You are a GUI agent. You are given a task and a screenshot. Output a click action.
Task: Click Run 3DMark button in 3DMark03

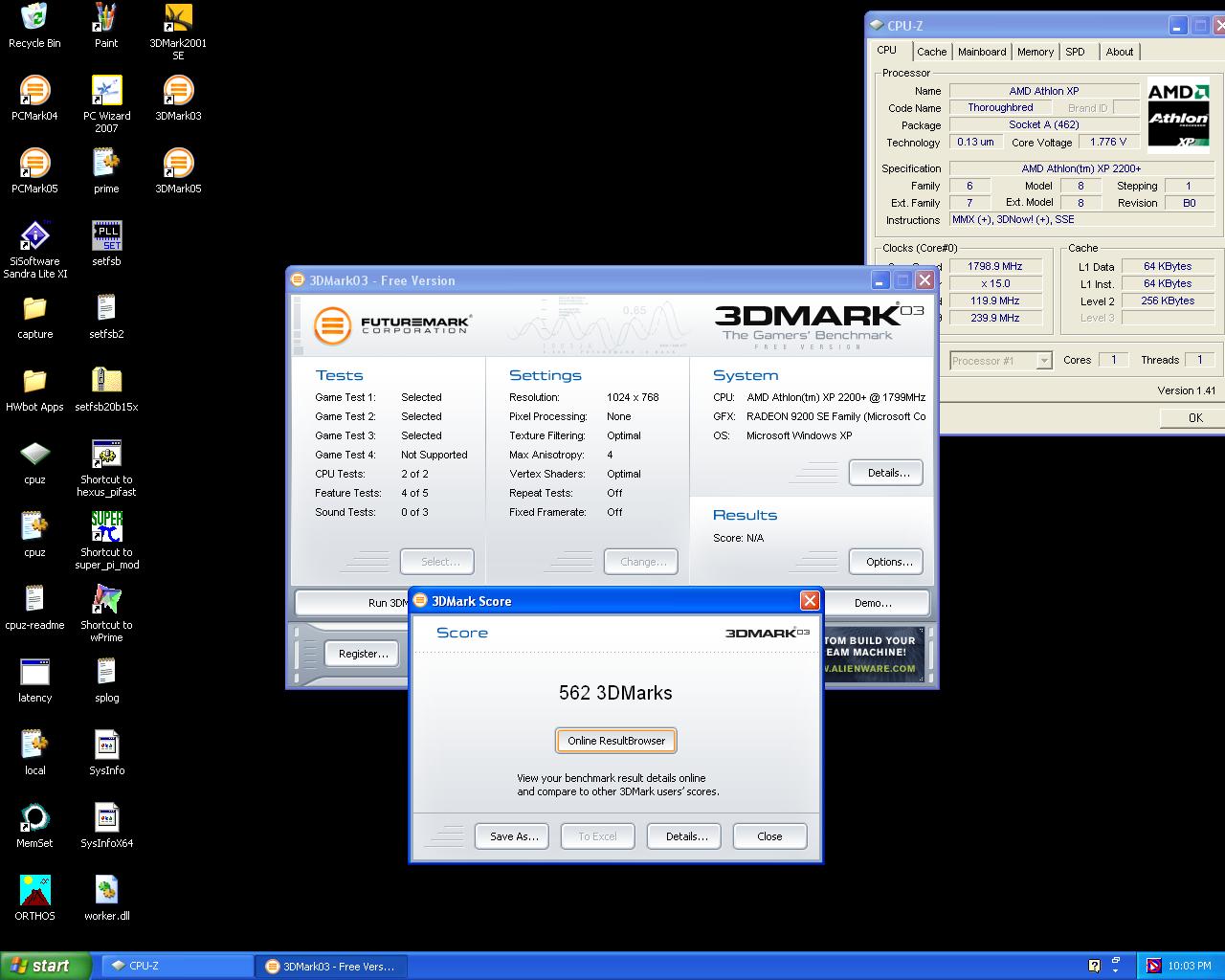point(352,603)
